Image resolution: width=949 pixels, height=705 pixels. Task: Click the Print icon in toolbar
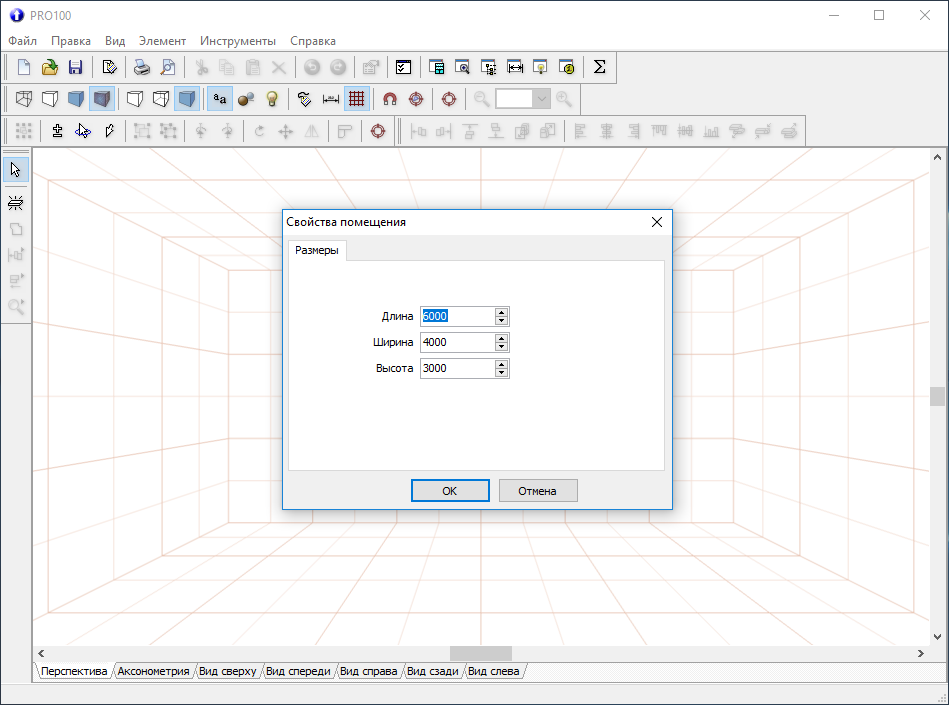point(143,67)
